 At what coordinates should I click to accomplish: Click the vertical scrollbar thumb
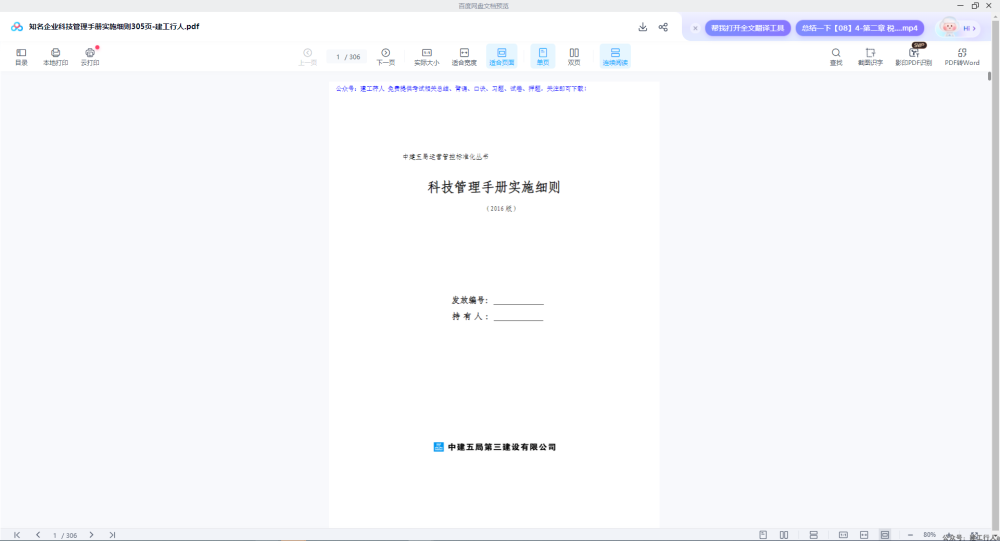click(989, 76)
